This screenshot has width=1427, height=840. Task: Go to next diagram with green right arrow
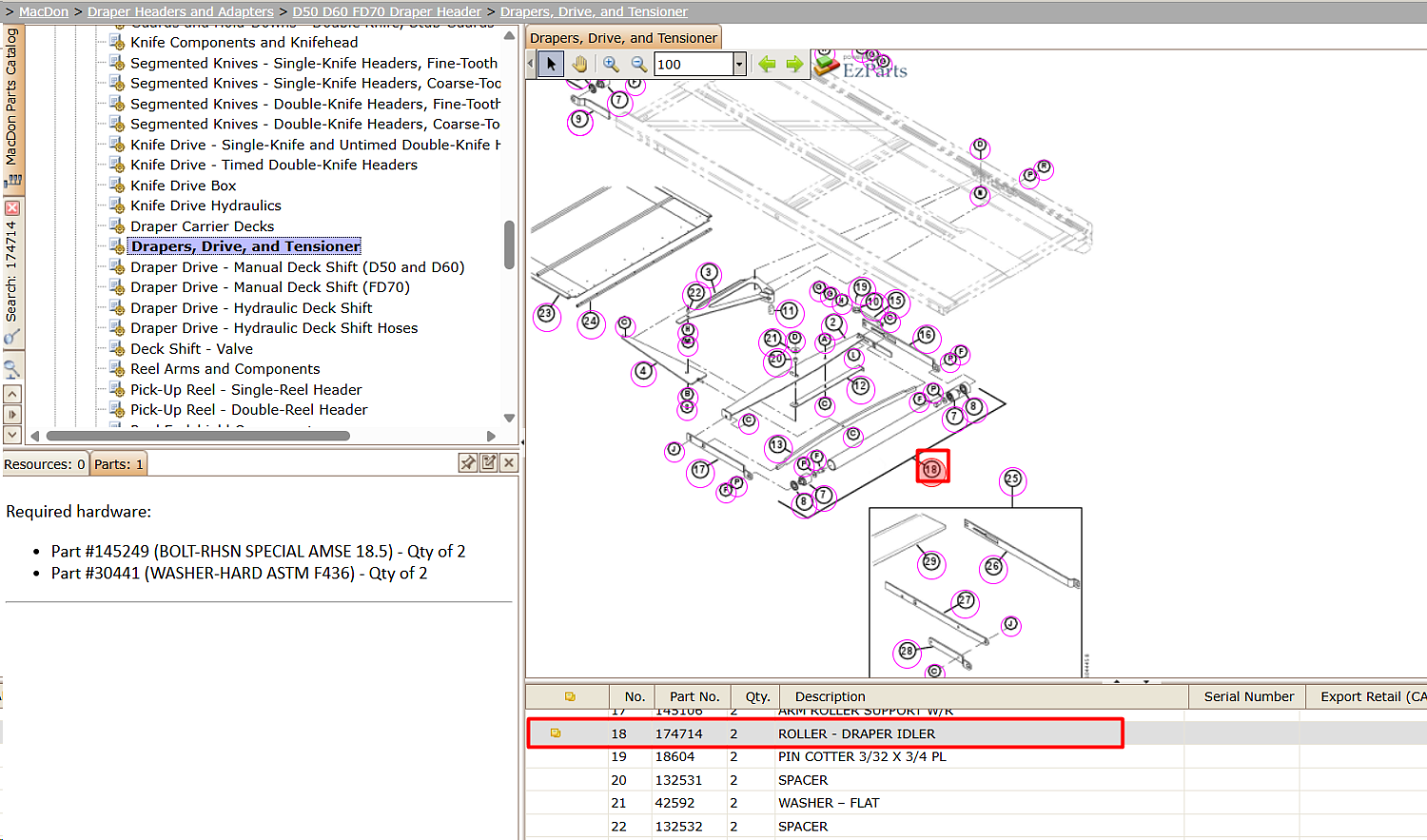point(794,64)
